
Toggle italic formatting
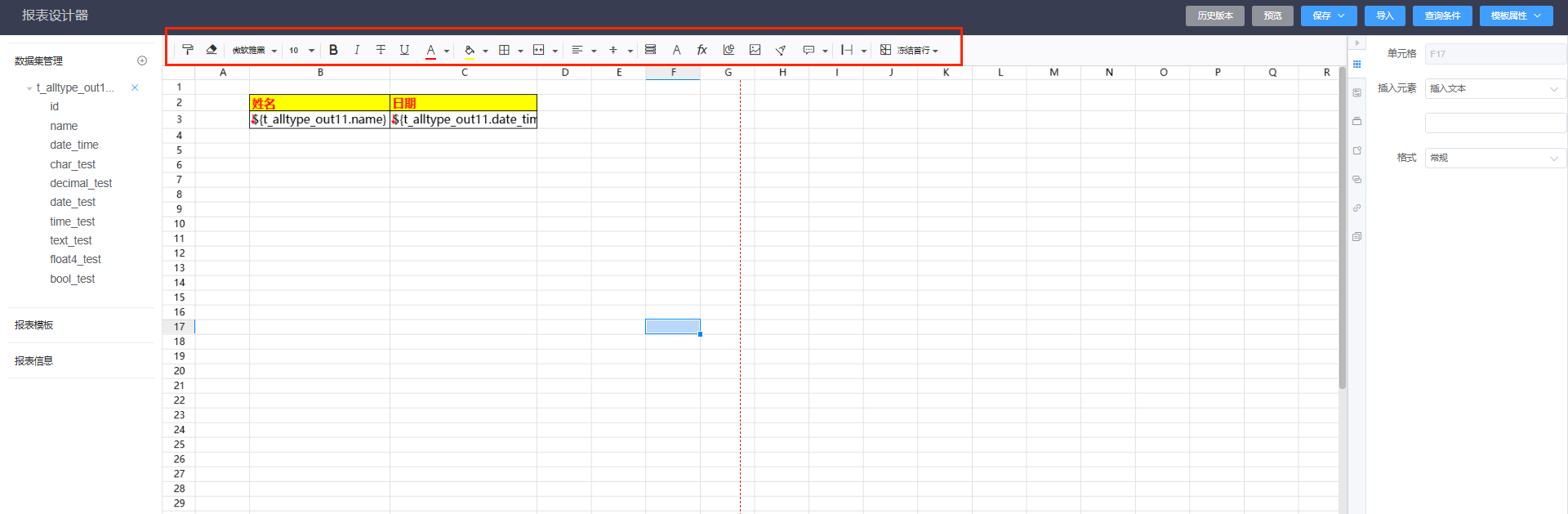coord(357,50)
